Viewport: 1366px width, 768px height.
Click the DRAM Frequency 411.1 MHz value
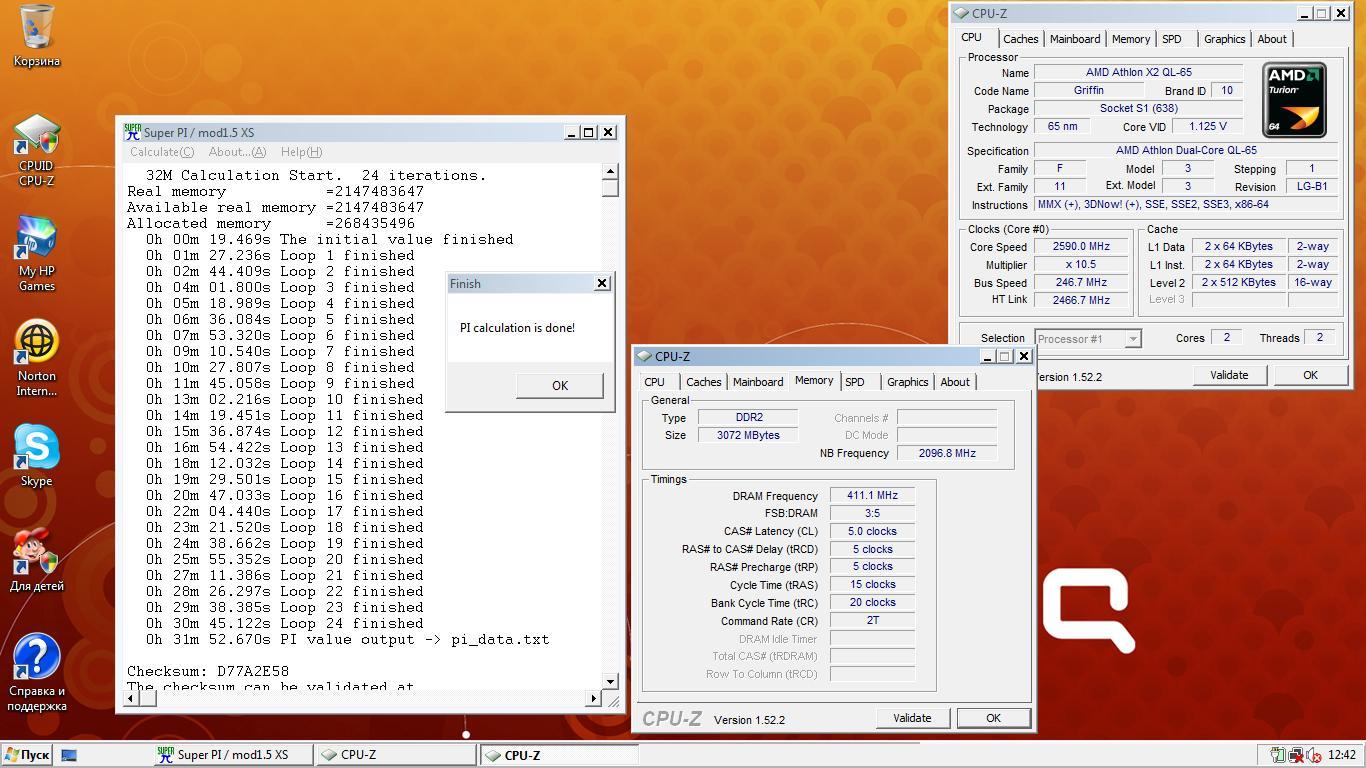point(872,495)
